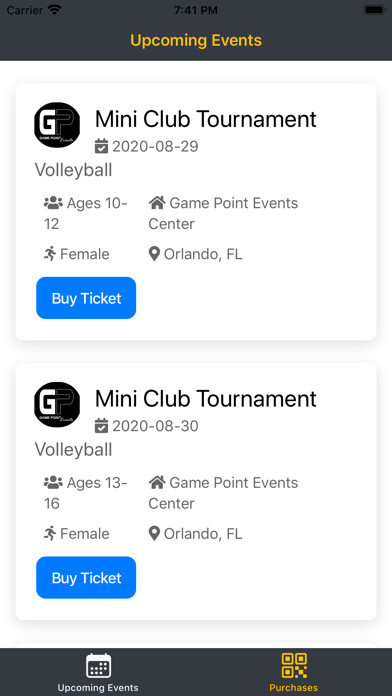Click calendar icon beside 2020-08-29

click(102, 146)
